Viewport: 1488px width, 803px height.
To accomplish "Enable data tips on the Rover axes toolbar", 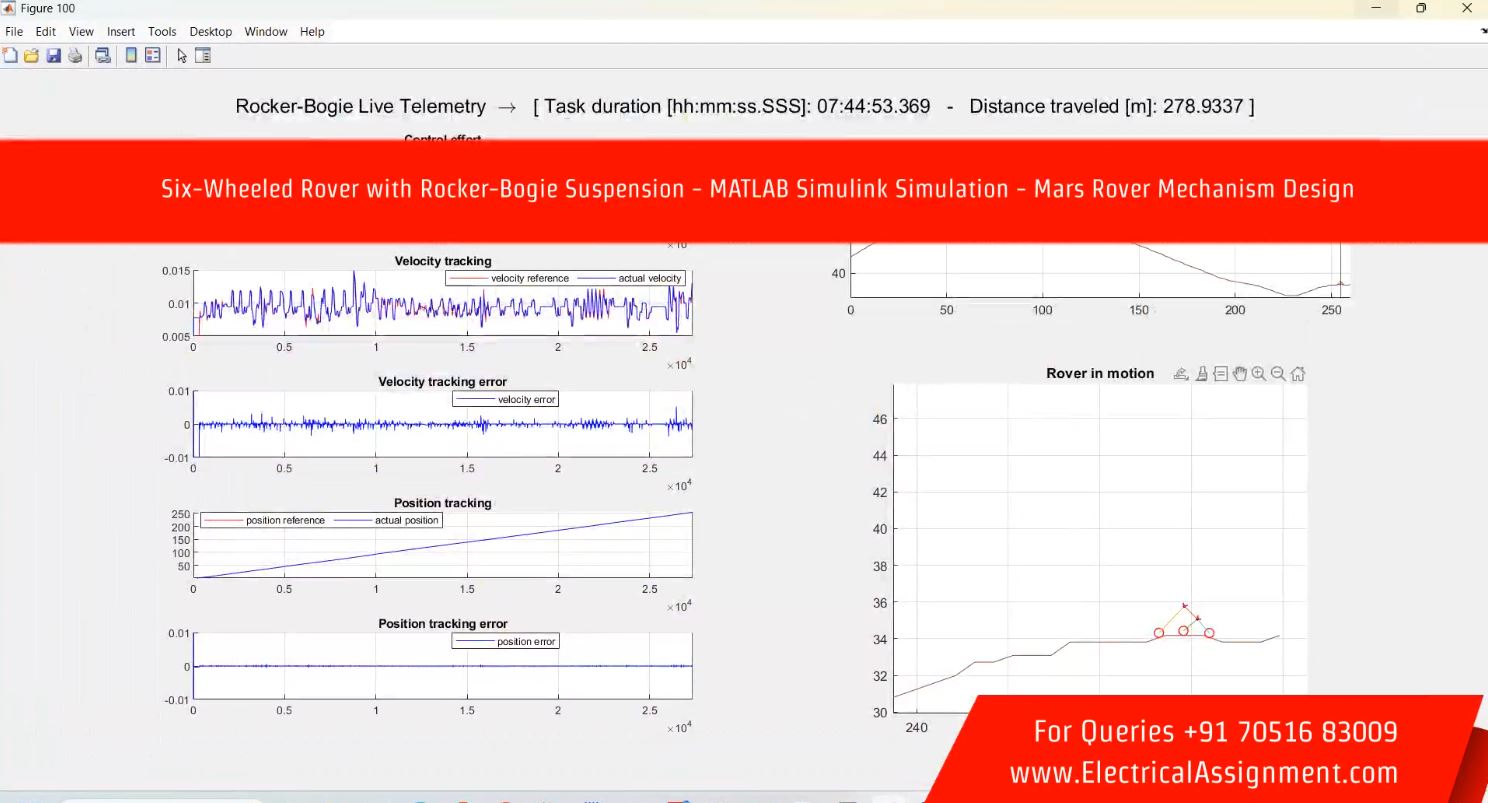I will (x=1221, y=374).
